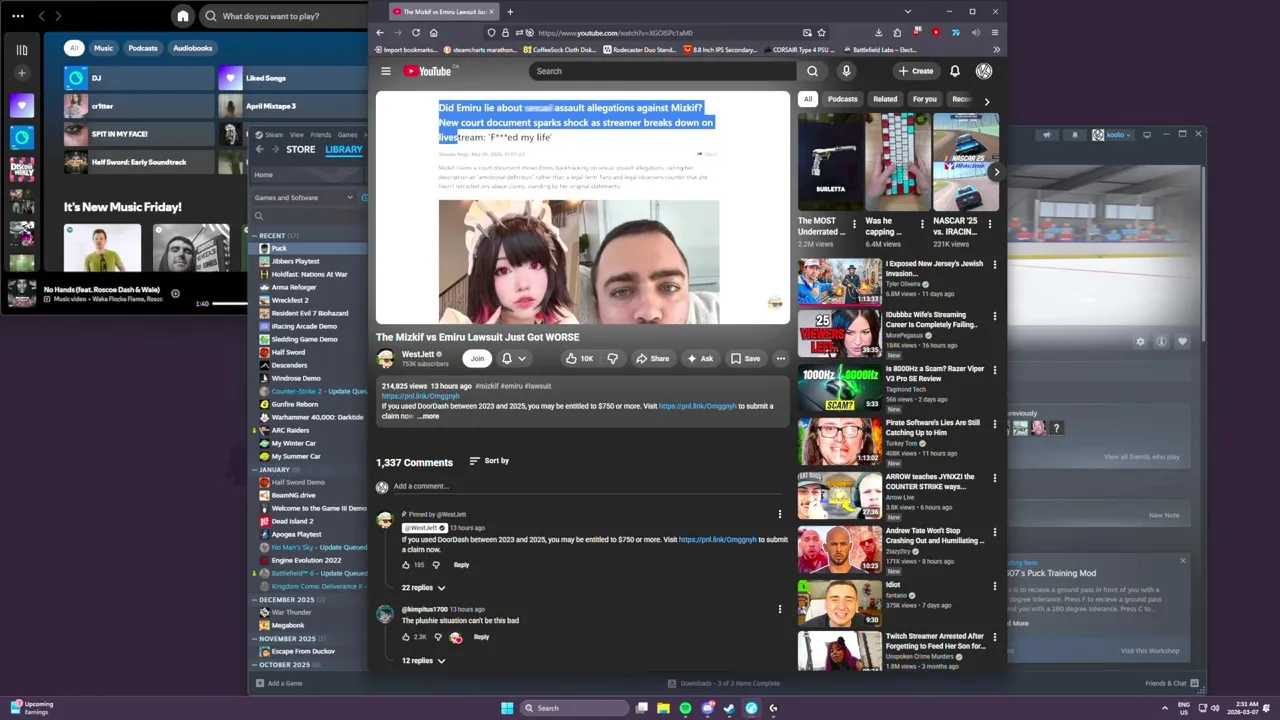This screenshot has height=720, width=1280.
Task: Activate YouTube voice search microphone
Action: point(846,71)
